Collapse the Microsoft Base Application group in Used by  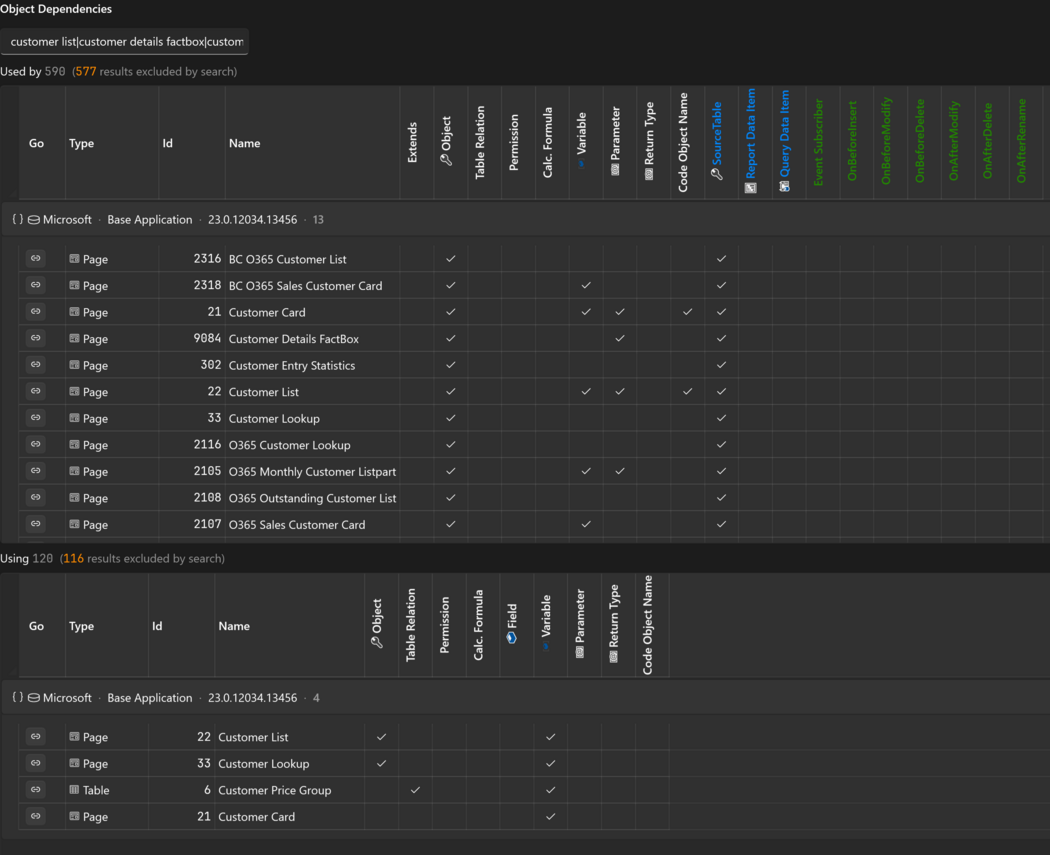[17, 219]
